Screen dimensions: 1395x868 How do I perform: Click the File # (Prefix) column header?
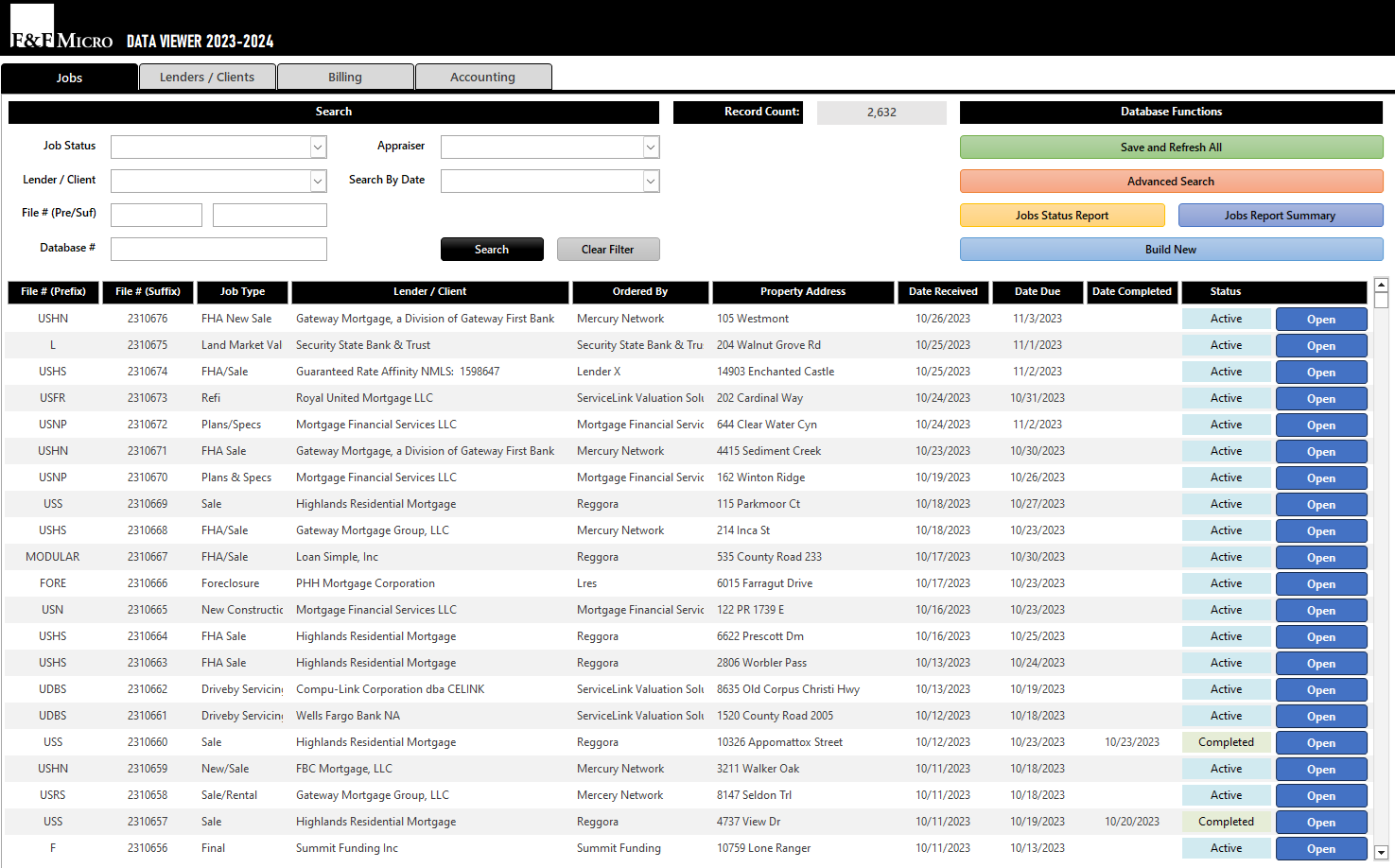click(53, 291)
